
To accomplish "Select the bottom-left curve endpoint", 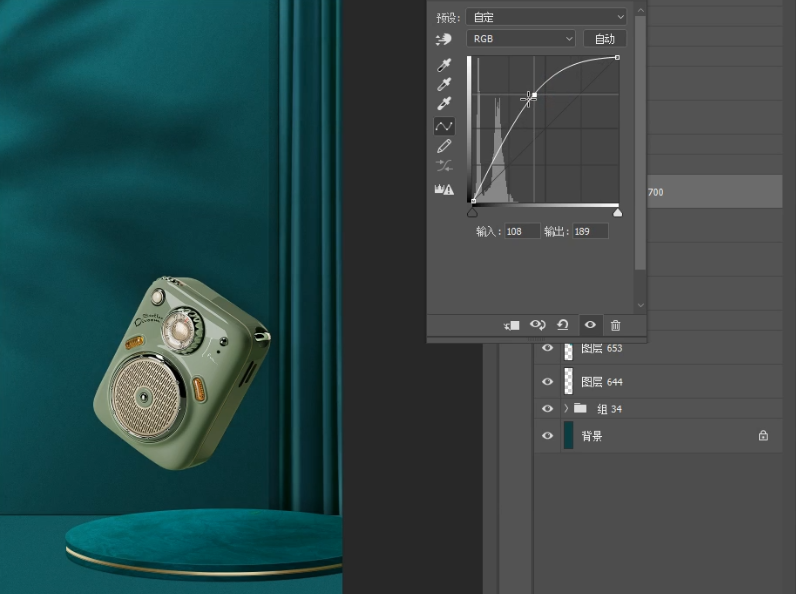I will 473,201.
